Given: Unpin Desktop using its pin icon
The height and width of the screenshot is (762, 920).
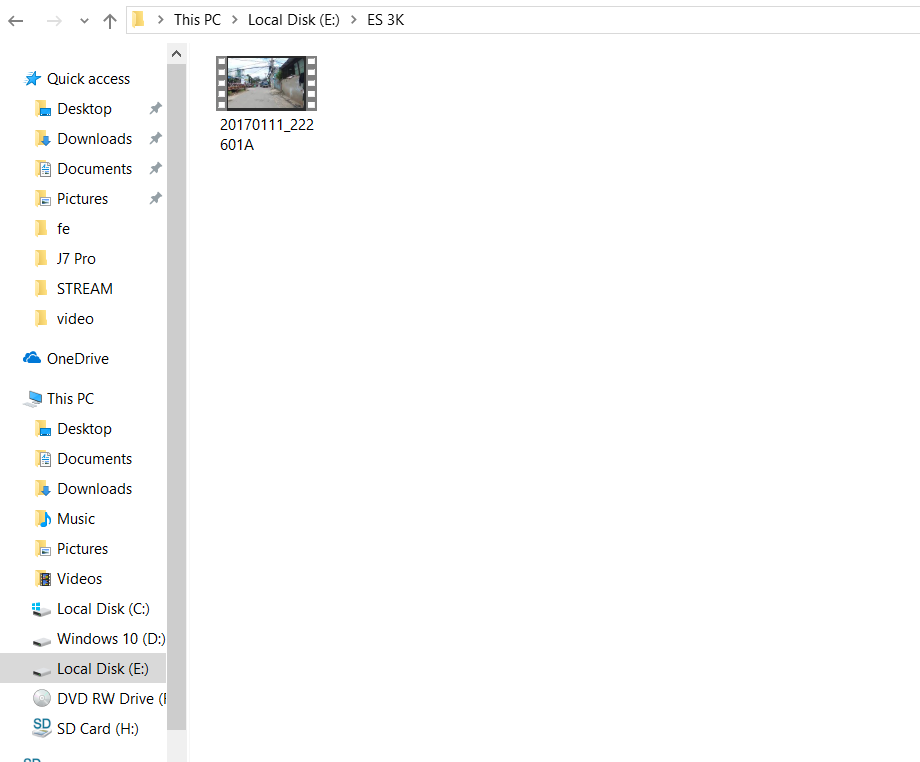Looking at the screenshot, I should (x=155, y=109).
